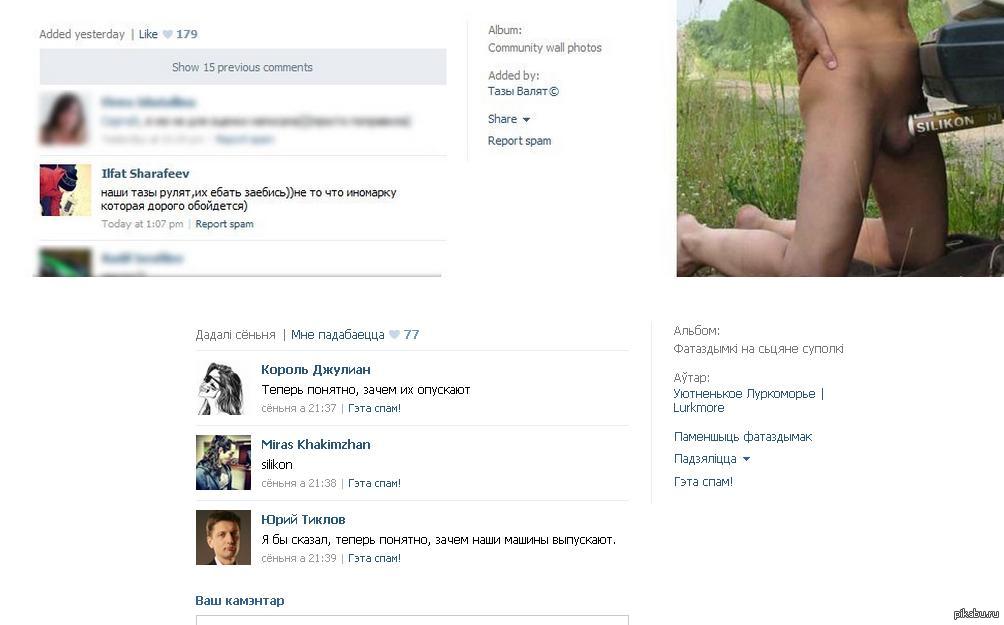The height and width of the screenshot is (625, 1004).
Task: Show 15 previous comments
Action: point(243,67)
